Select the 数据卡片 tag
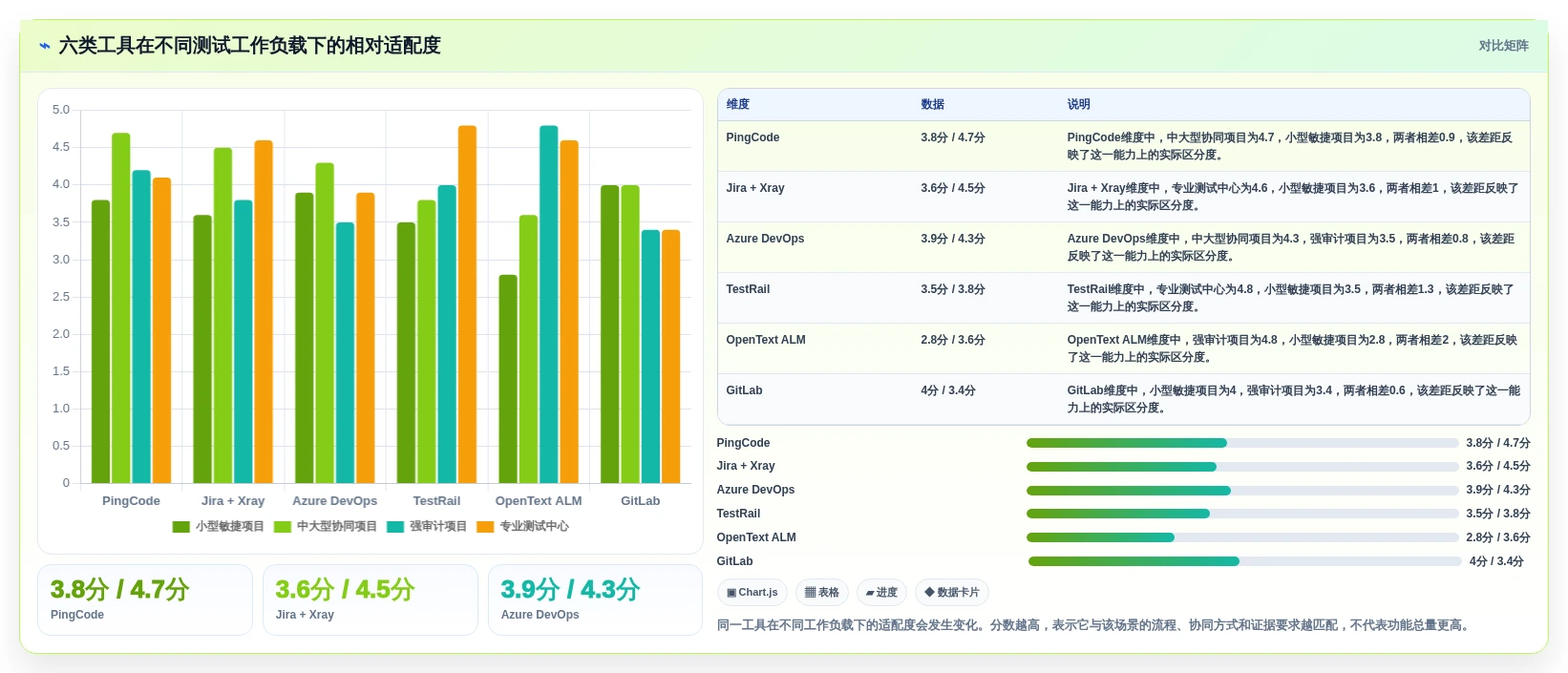Screen dimensions: 1568x673 click(951, 592)
